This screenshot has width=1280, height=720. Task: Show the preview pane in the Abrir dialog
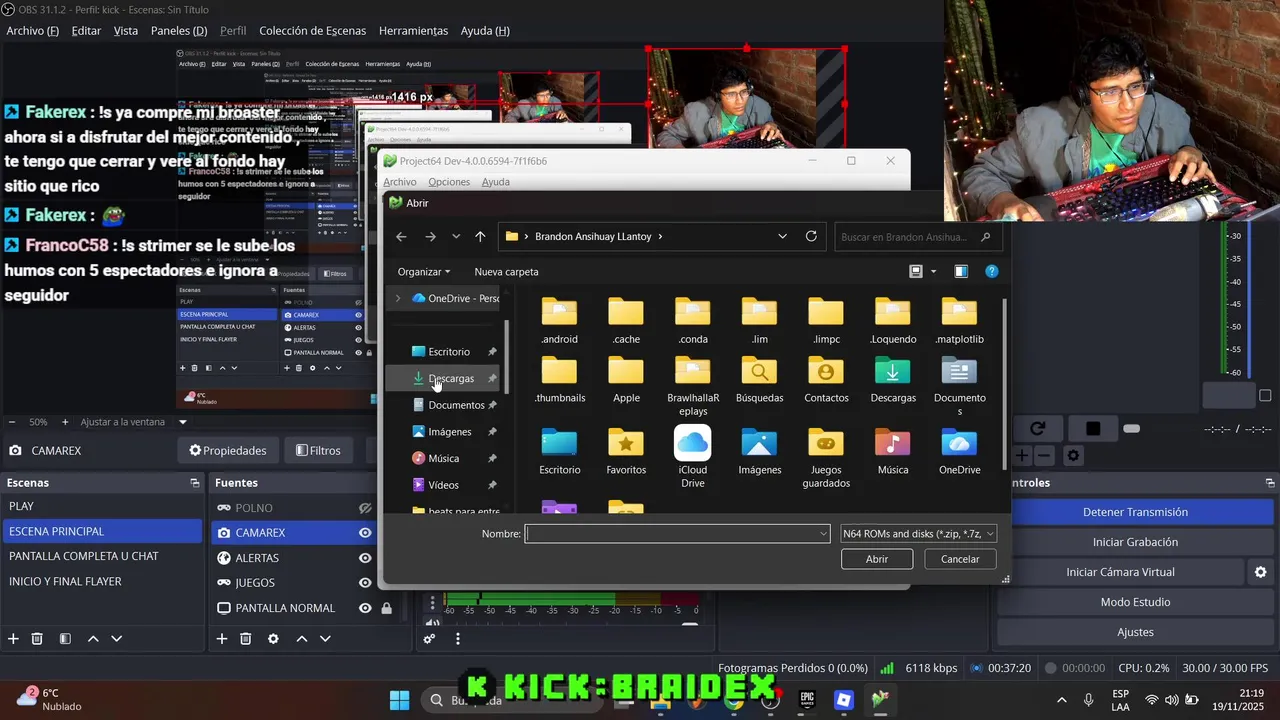click(961, 271)
